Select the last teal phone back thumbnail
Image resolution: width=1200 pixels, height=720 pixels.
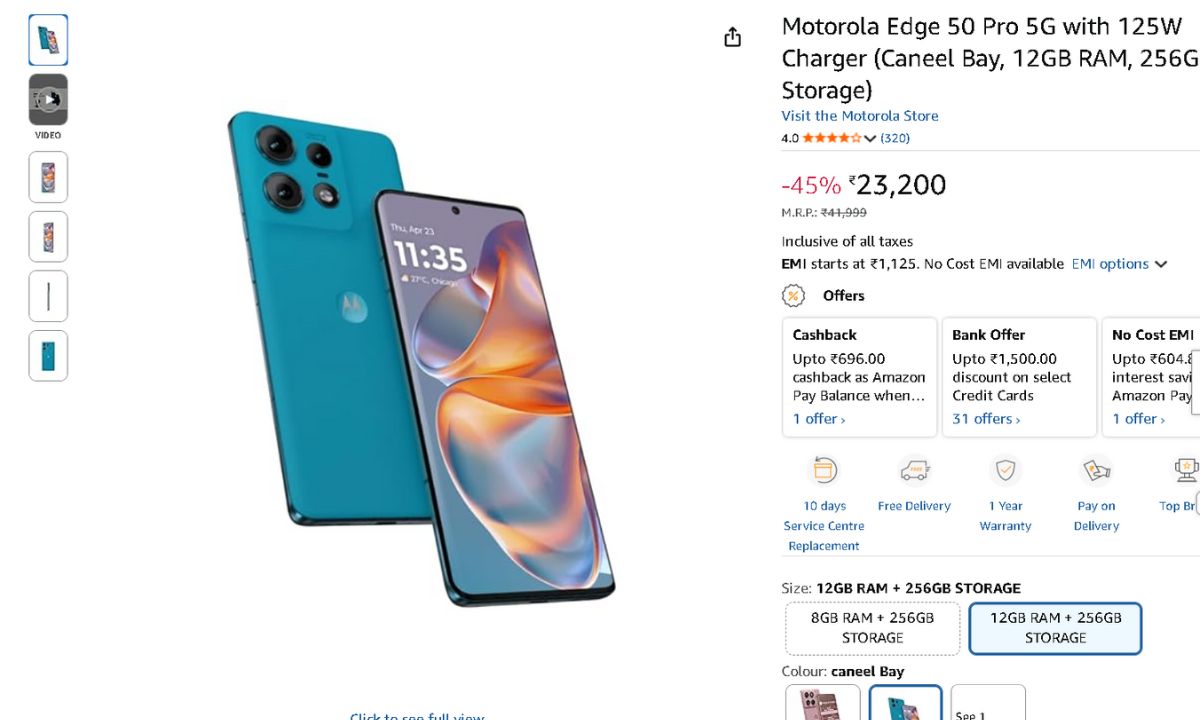click(48, 356)
